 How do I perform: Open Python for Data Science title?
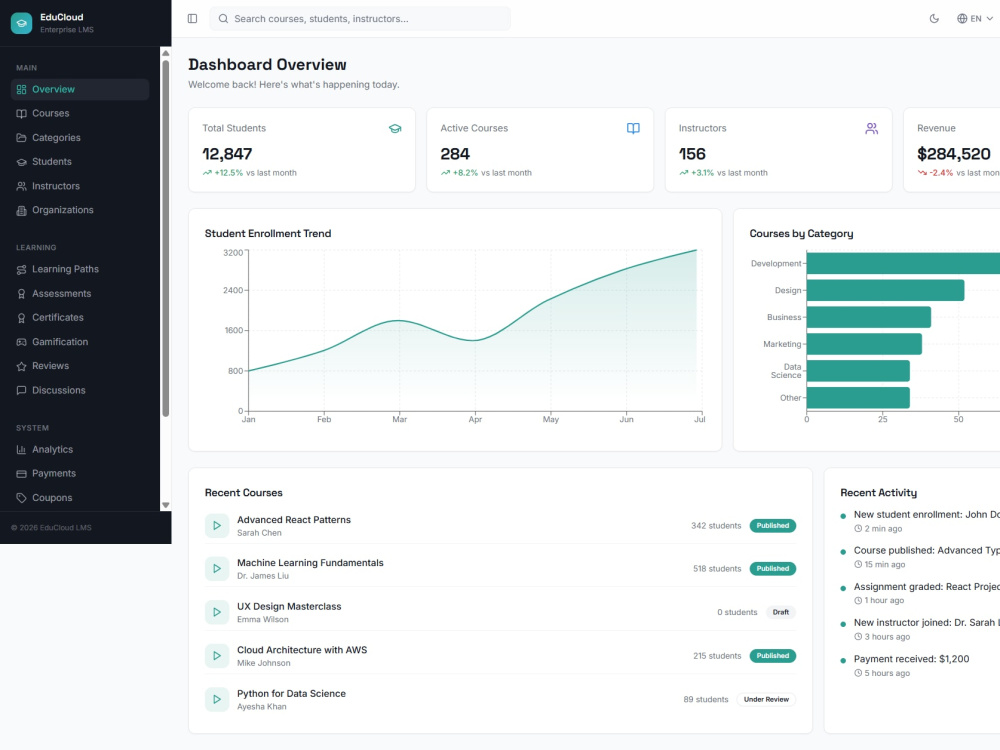click(291, 693)
